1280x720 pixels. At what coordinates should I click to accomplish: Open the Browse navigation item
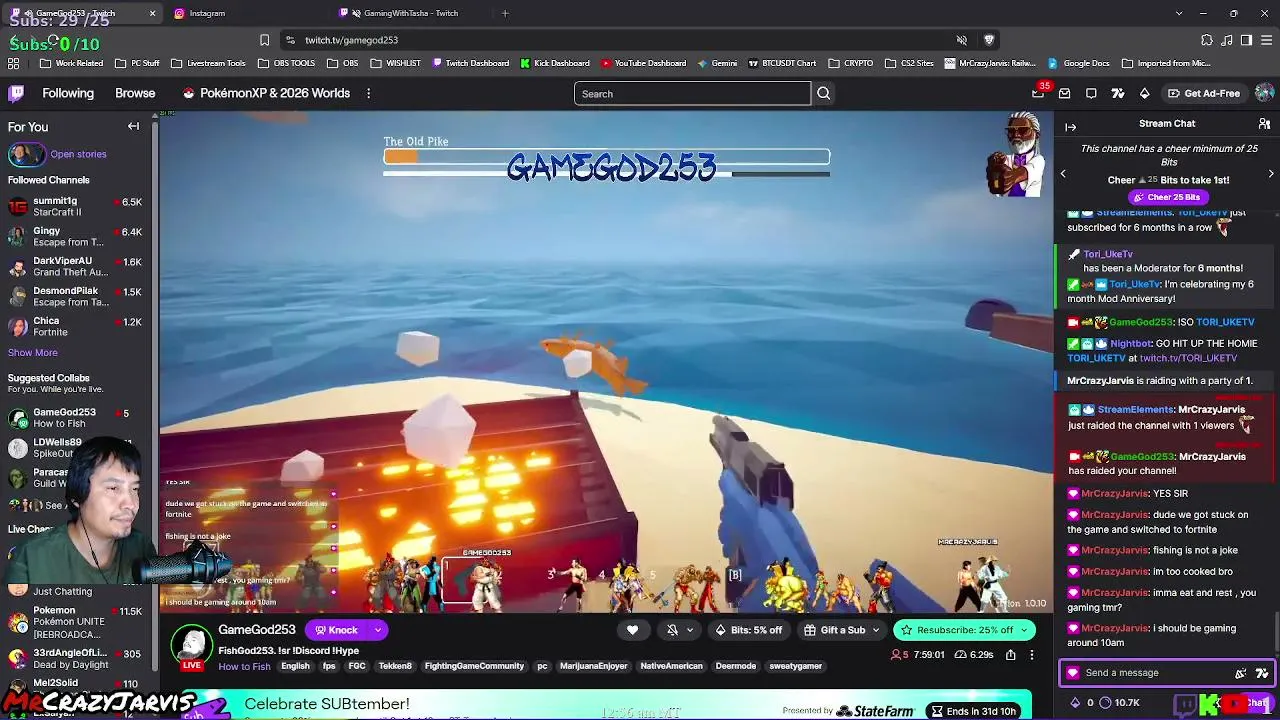coord(135,93)
